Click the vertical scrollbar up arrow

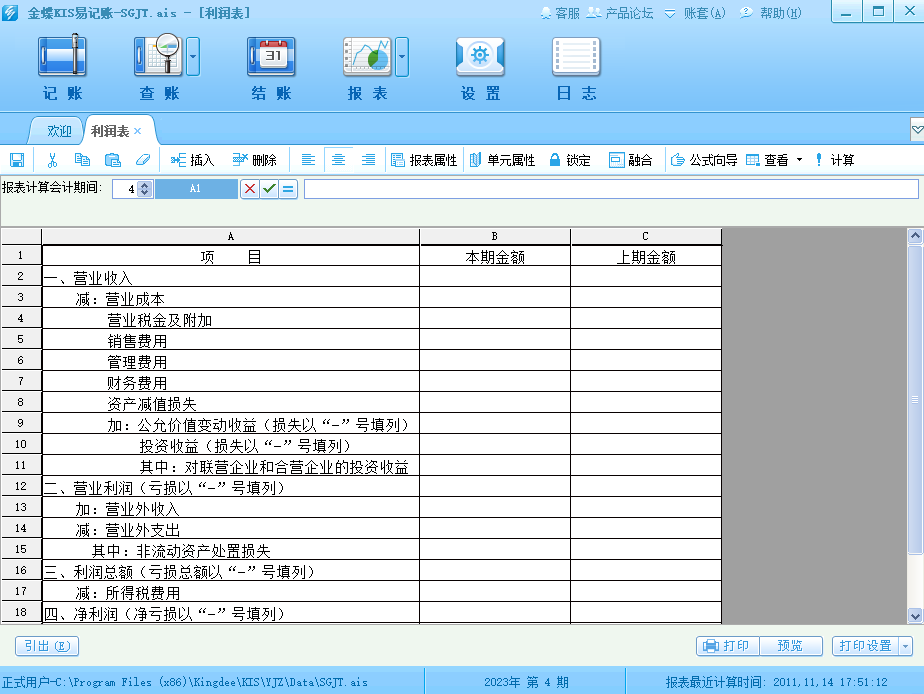[915, 236]
